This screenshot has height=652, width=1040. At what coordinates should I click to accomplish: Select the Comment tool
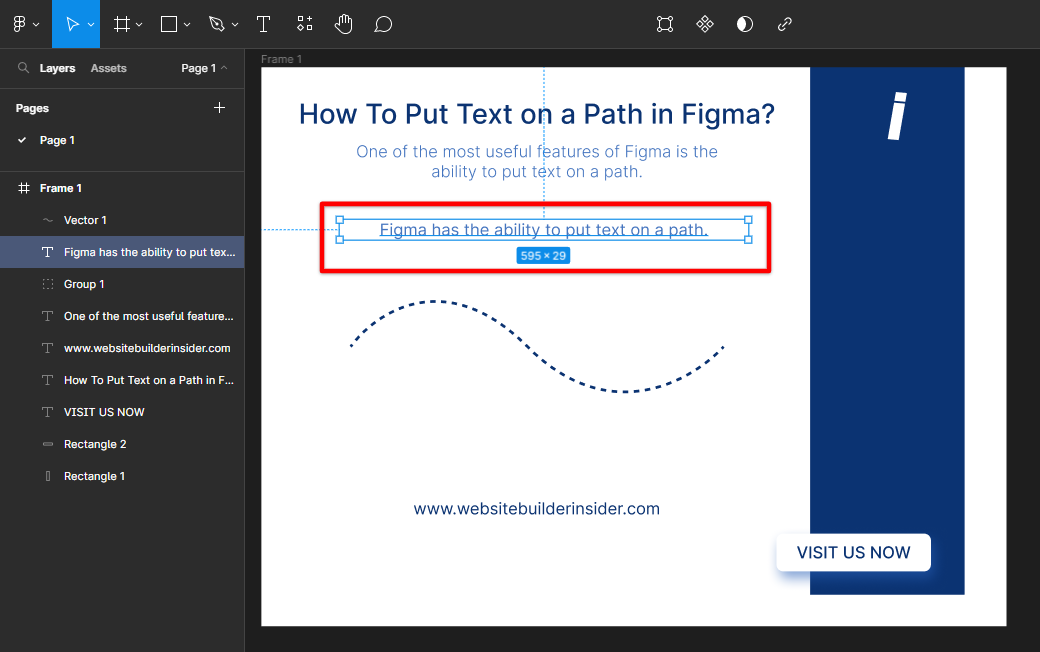click(x=383, y=24)
